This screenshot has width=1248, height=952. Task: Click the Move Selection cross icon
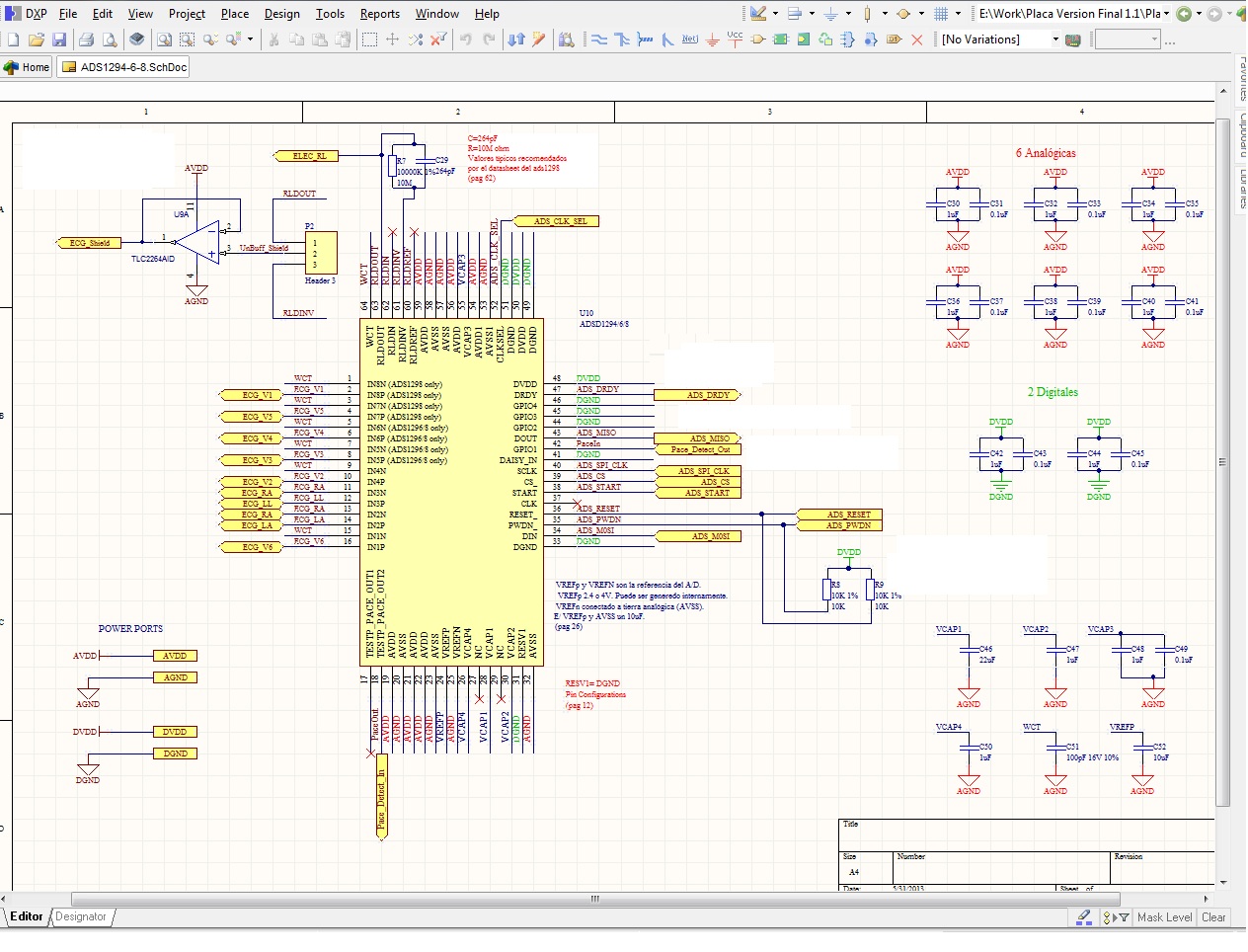[392, 40]
